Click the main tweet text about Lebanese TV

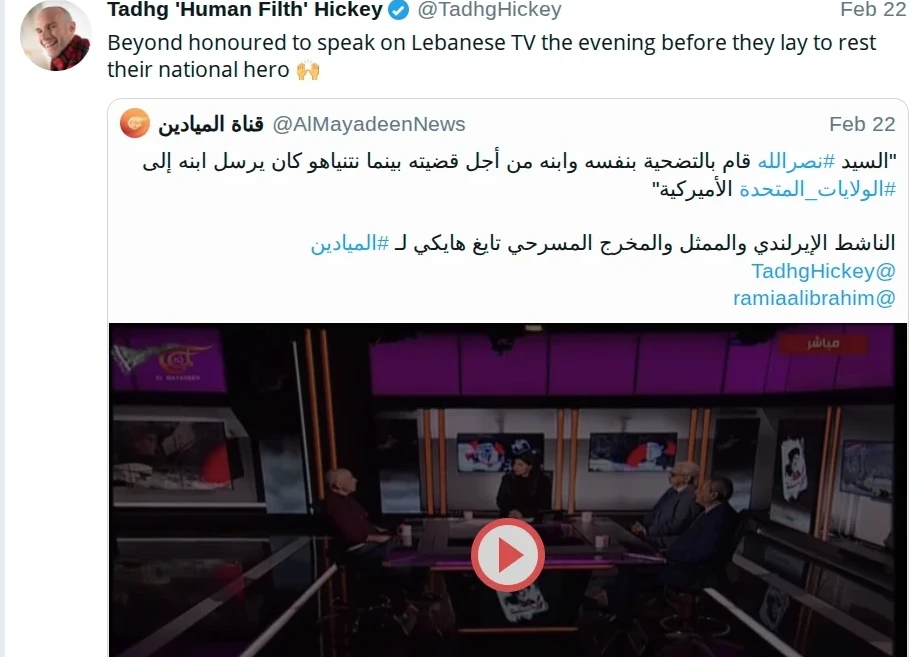(x=492, y=56)
